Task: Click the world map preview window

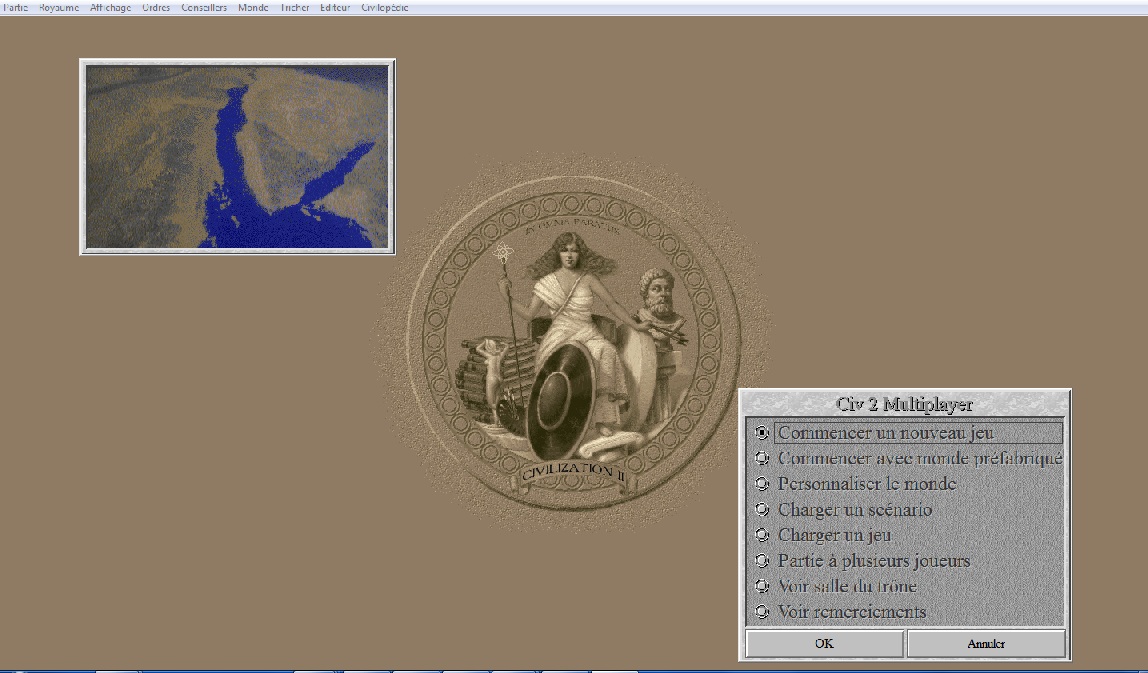Action: click(237, 157)
